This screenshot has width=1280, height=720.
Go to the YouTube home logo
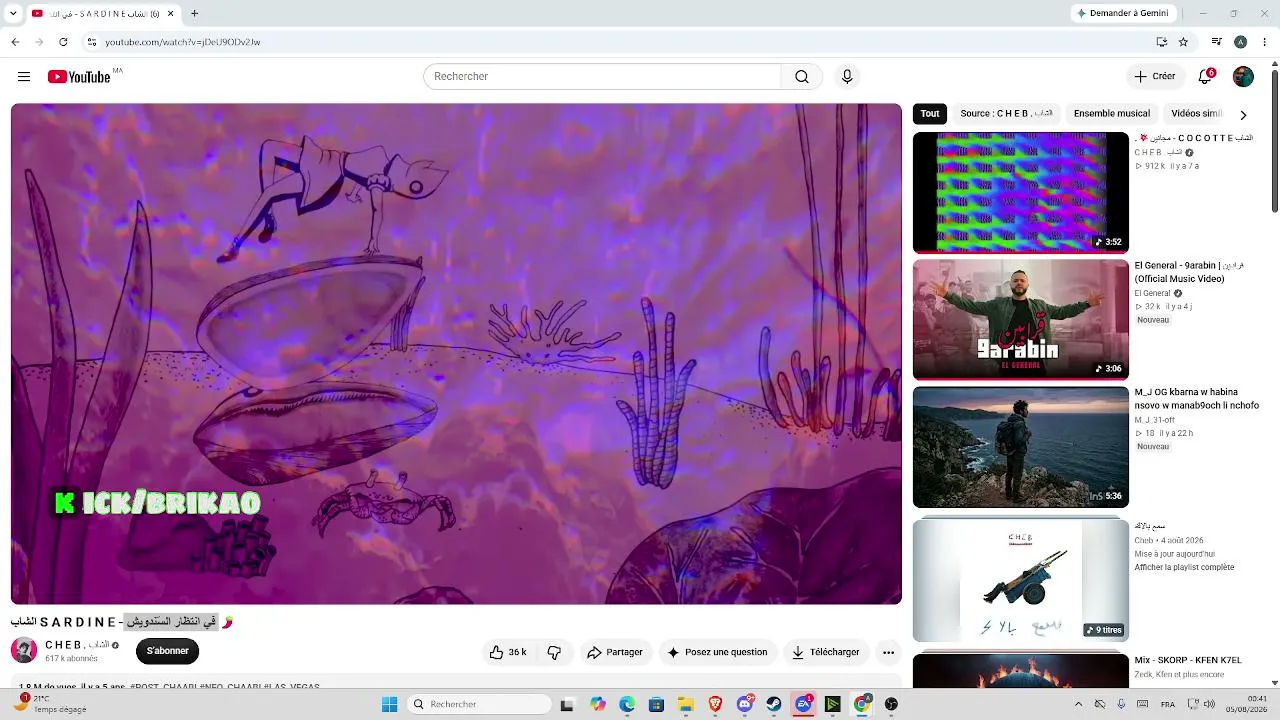click(x=79, y=77)
